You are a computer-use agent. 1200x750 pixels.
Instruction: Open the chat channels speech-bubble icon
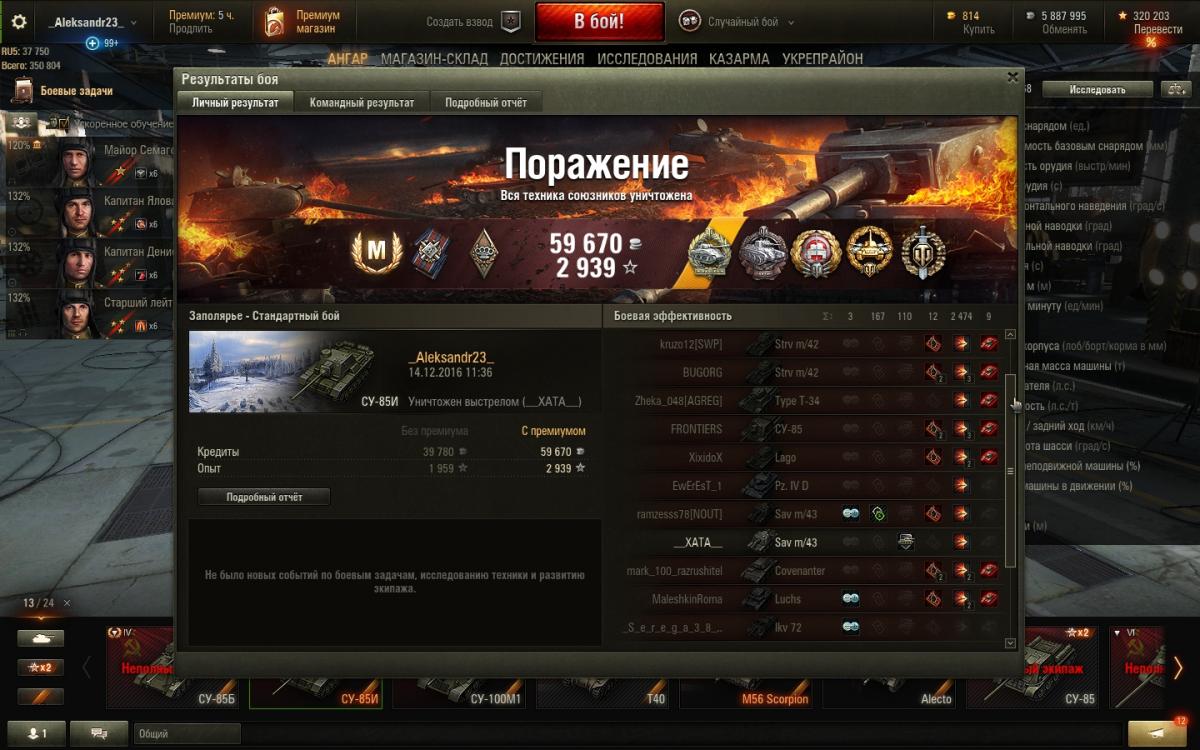tap(99, 733)
